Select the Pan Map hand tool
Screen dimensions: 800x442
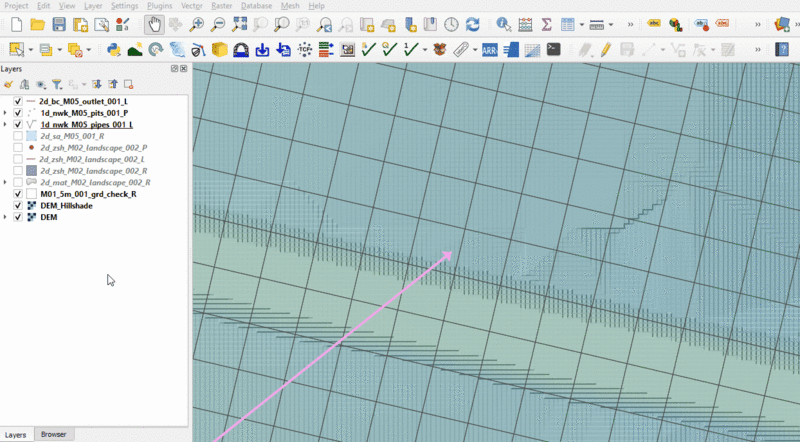click(x=152, y=23)
